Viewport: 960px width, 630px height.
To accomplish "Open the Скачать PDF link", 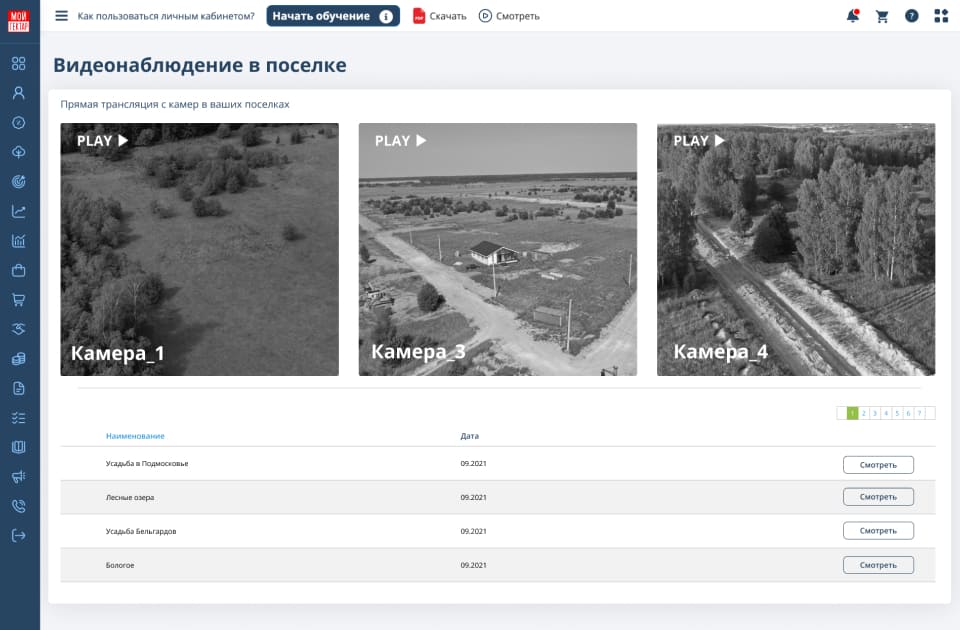I will [x=442, y=16].
